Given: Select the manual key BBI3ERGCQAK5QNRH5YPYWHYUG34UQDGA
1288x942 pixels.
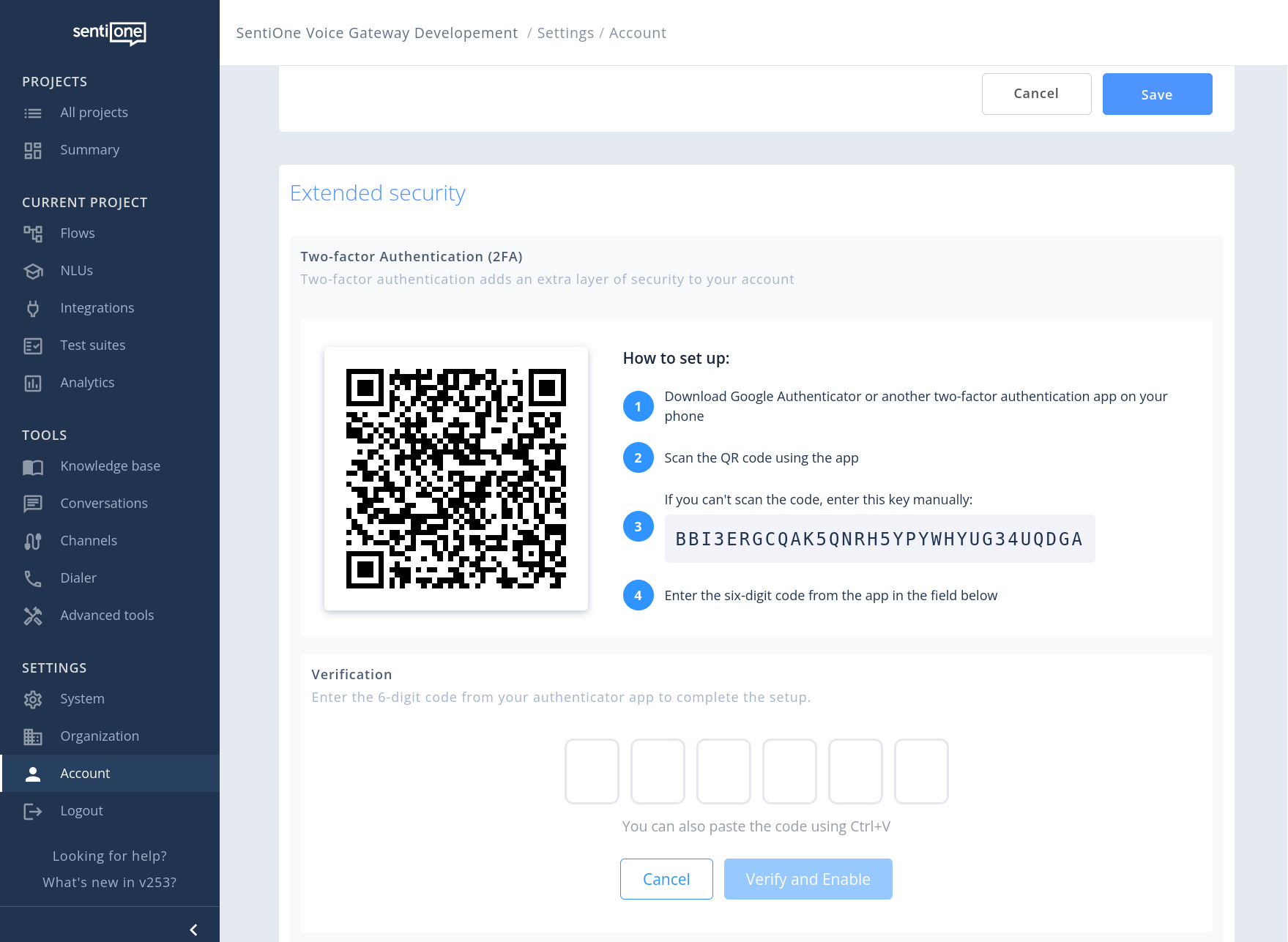Looking at the screenshot, I should 879,539.
